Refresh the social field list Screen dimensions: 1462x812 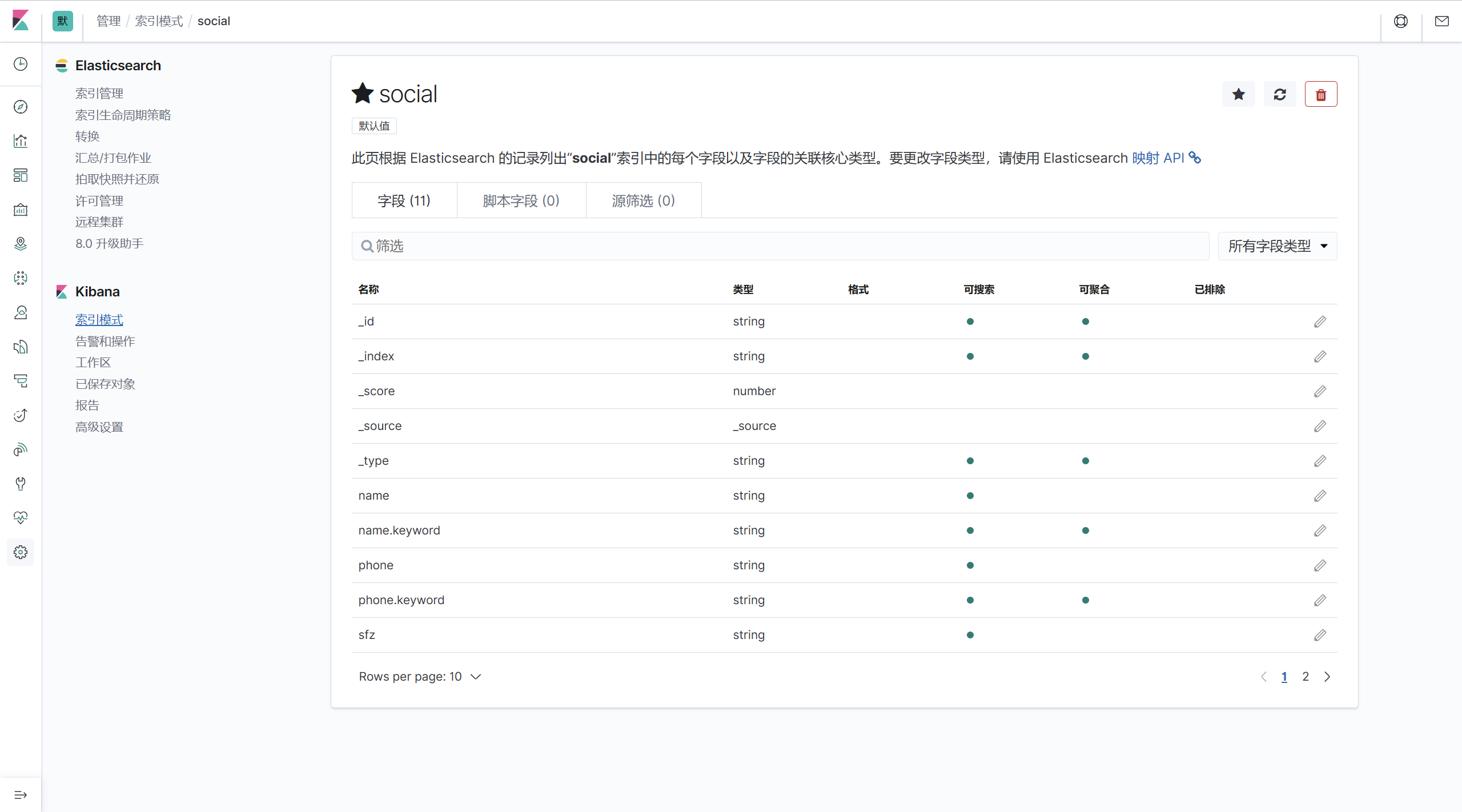(x=1279, y=94)
